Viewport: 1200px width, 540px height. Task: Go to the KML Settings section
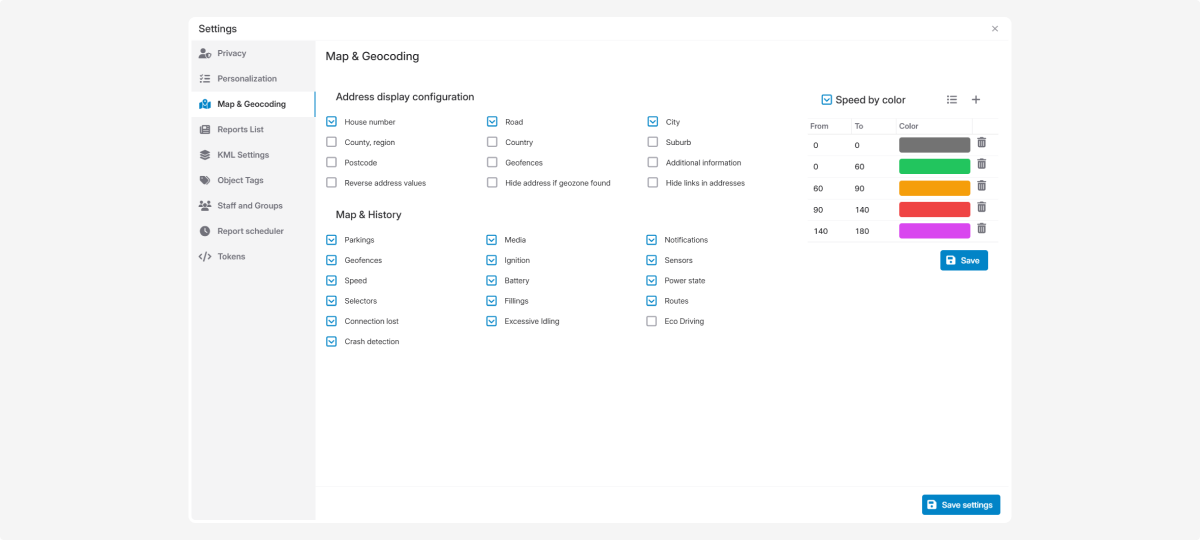(x=242, y=155)
